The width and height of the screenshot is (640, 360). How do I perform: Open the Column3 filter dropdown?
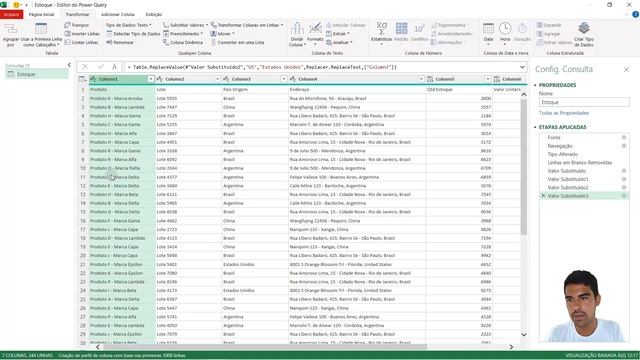(284, 79)
